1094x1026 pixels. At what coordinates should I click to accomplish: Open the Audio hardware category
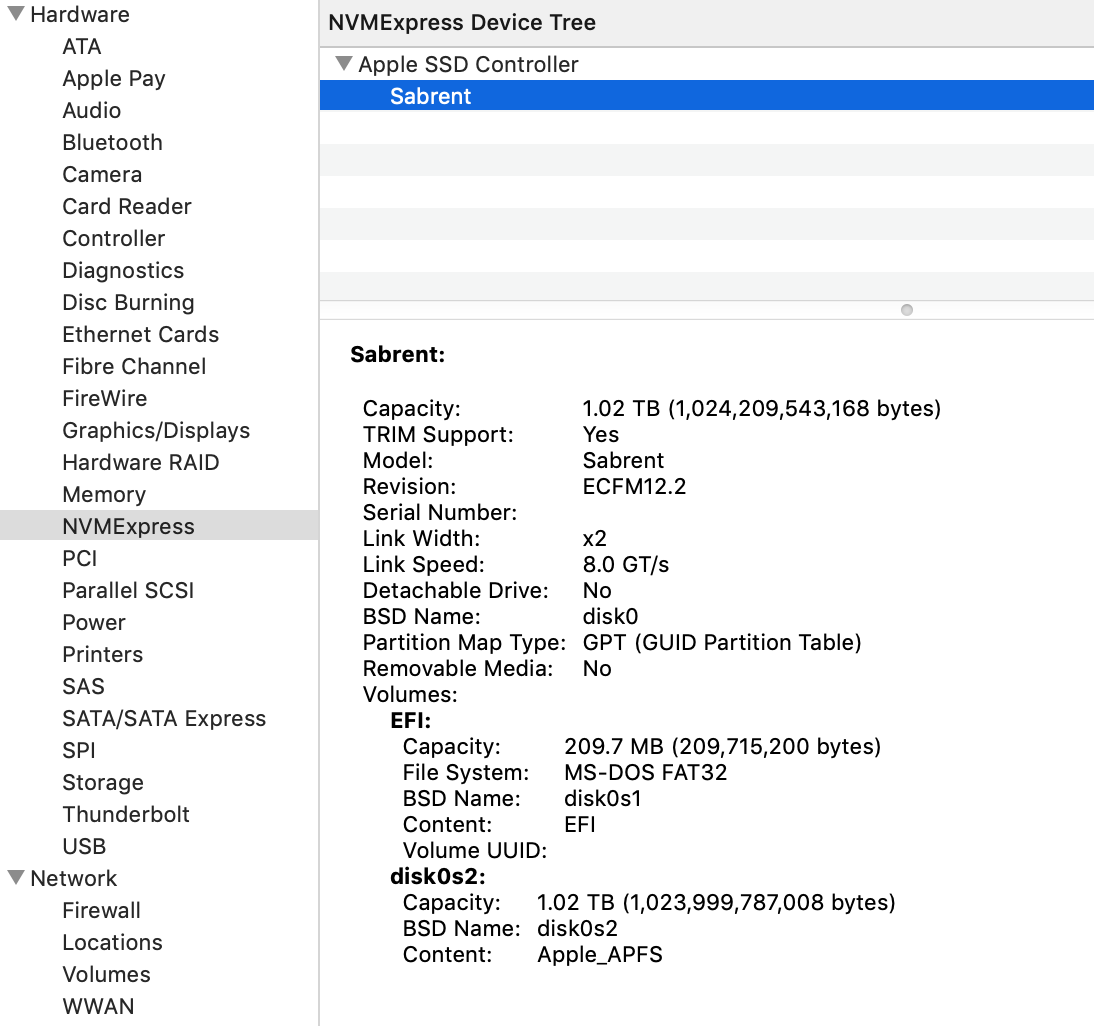(x=91, y=110)
